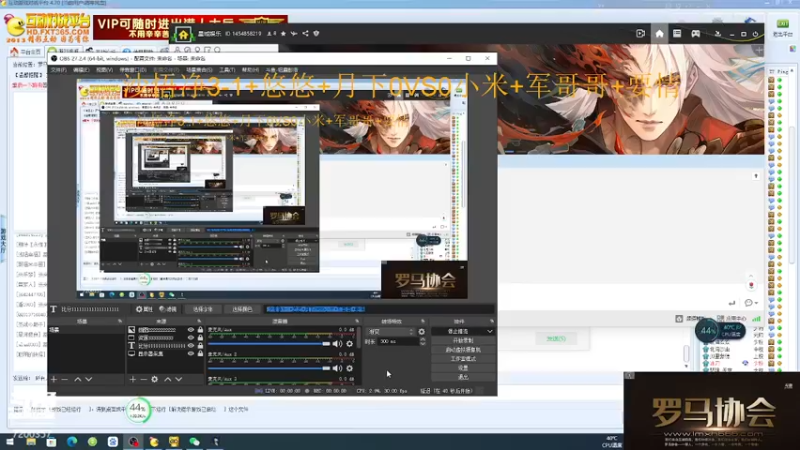Toggle lock on the text source in OBS

[200, 345]
